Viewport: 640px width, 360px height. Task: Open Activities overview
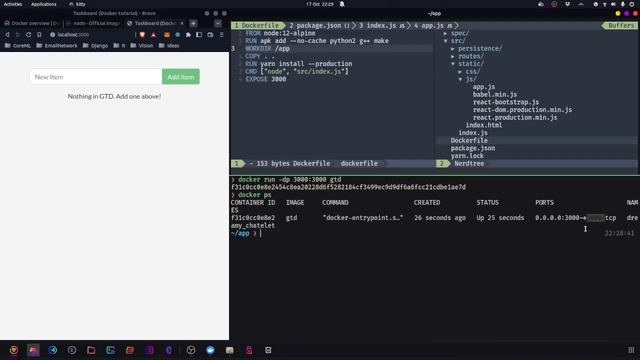tap(13, 4)
